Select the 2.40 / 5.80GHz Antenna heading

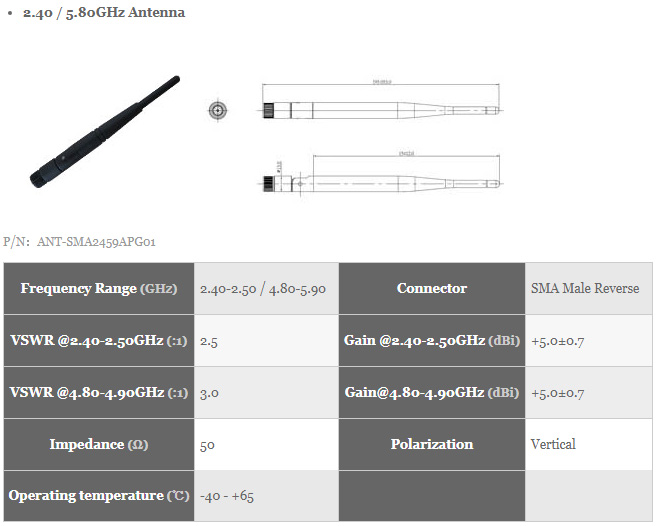point(104,13)
